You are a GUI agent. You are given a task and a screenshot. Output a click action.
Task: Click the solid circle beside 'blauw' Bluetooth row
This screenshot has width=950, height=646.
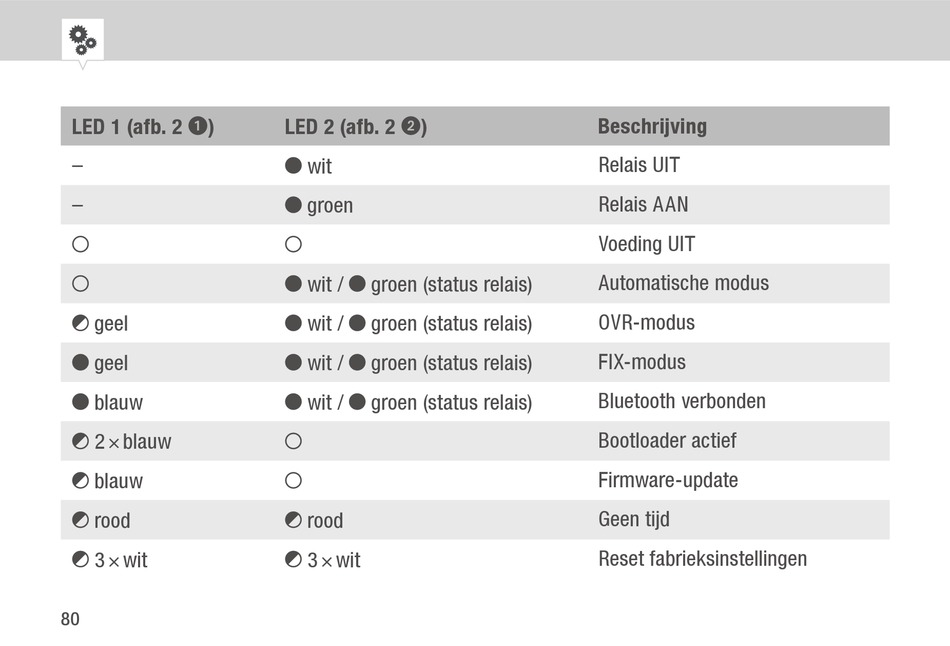(81, 402)
